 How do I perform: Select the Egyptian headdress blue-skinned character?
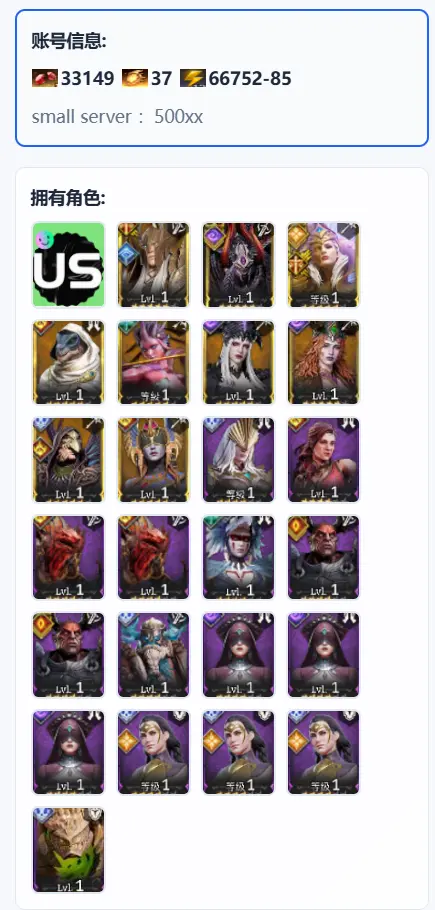pyautogui.click(x=154, y=460)
